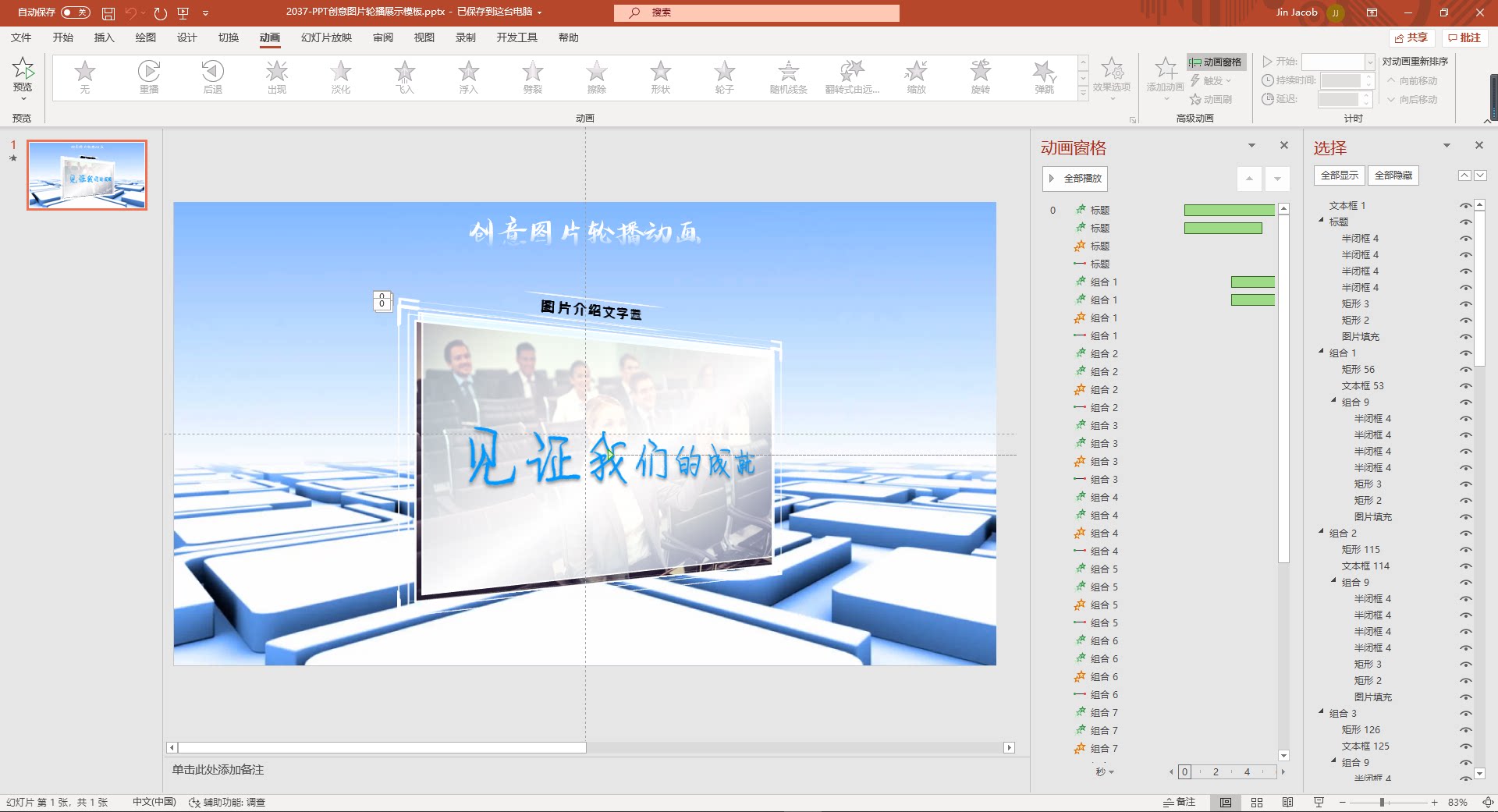Expand the animation gallery more arrow
This screenshot has height=812, width=1498.
tap(1083, 93)
